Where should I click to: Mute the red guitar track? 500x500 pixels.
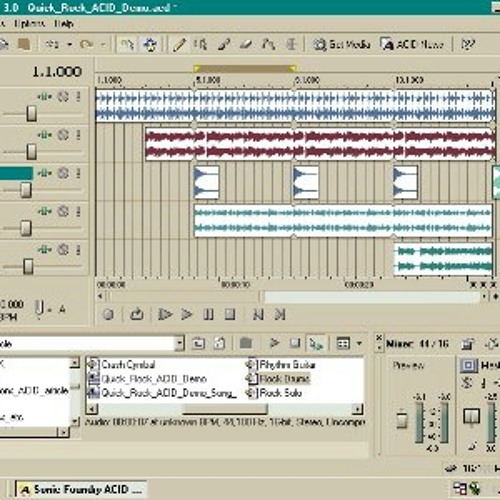click(x=63, y=135)
